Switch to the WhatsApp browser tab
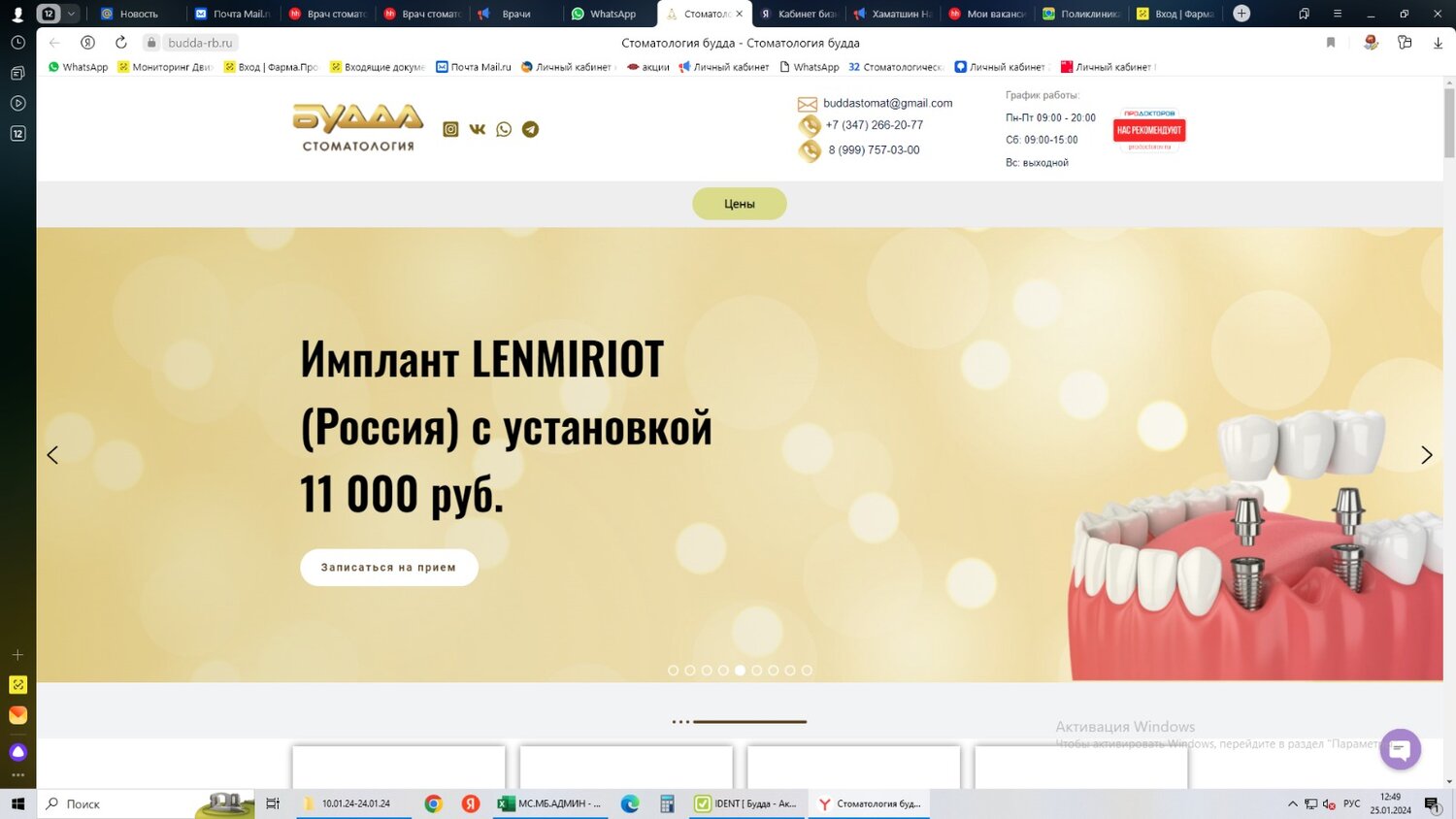 click(612, 14)
